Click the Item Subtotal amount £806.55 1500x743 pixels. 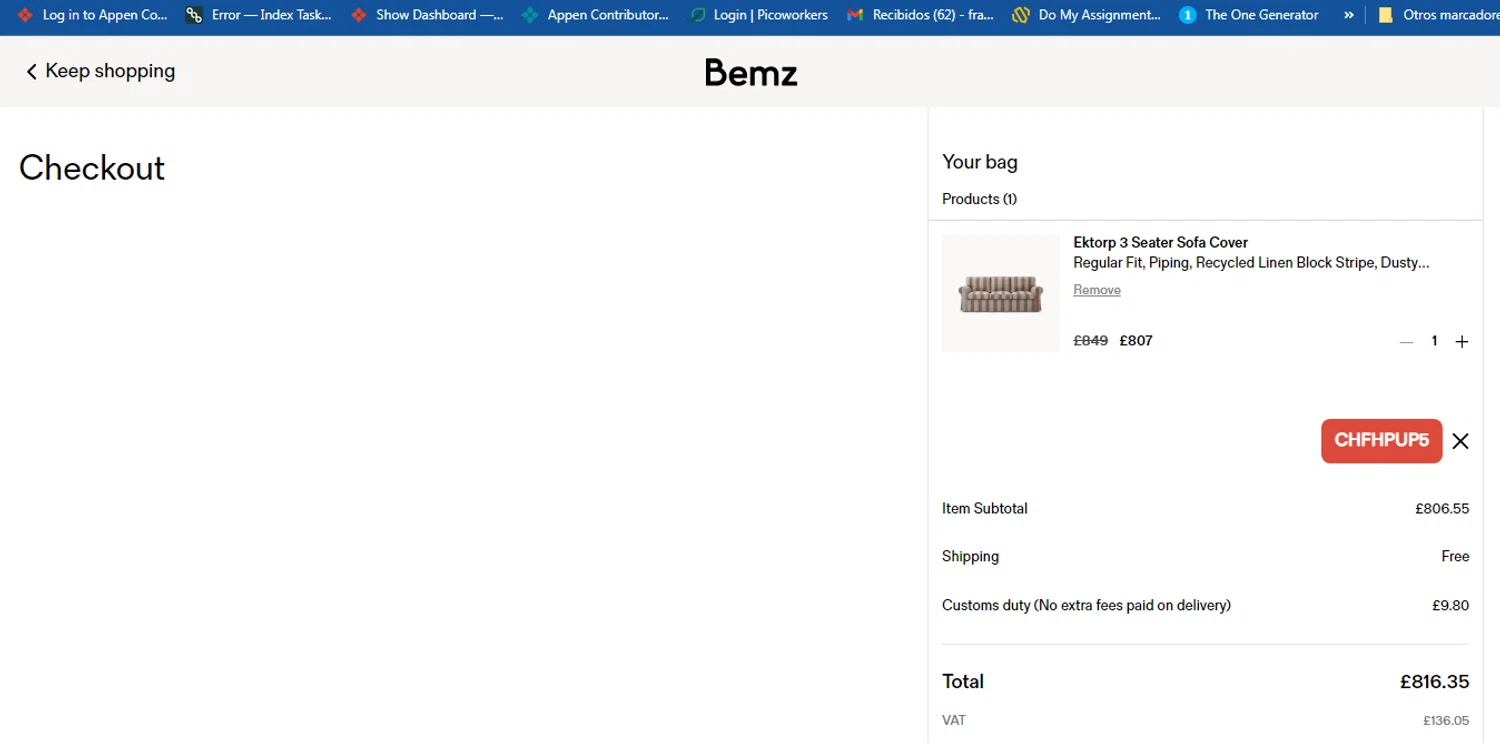click(x=1442, y=509)
